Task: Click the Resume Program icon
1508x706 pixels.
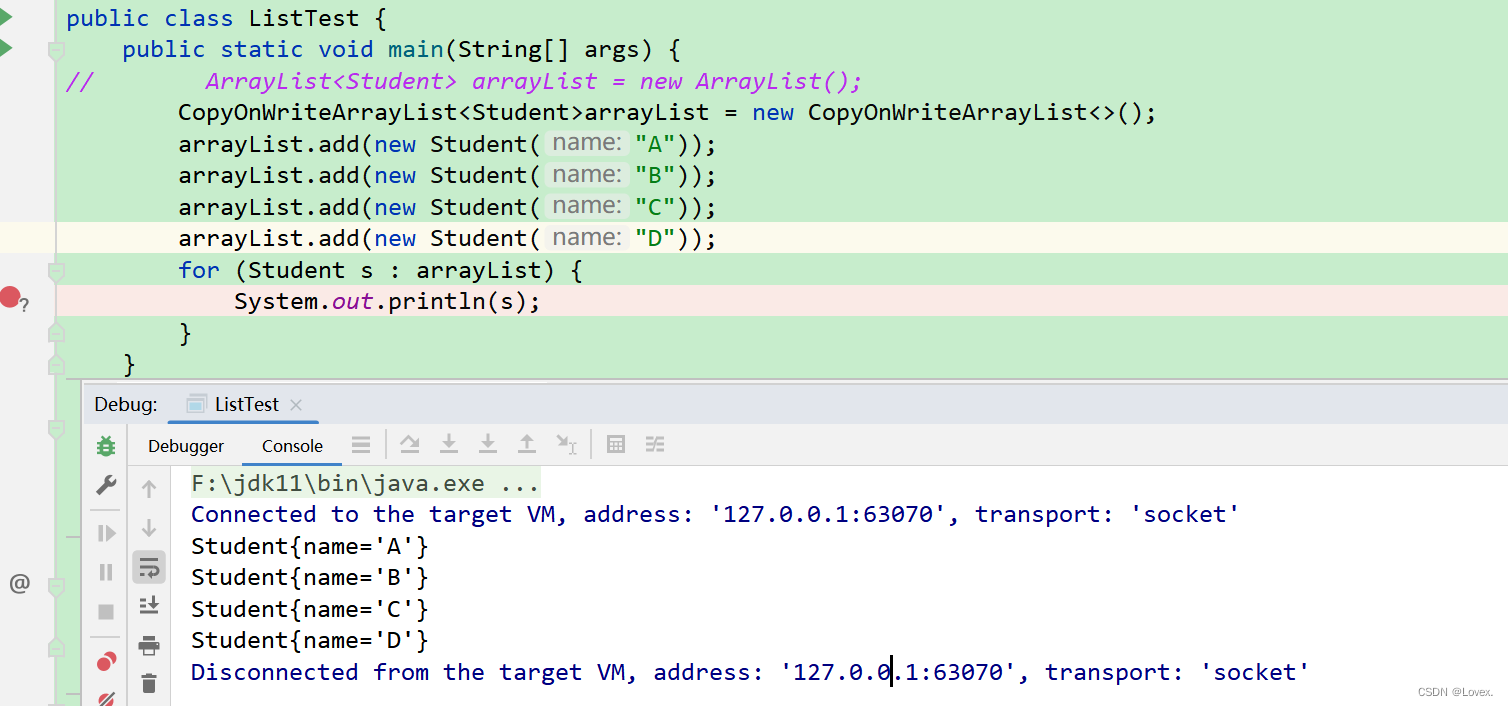Action: [105, 534]
